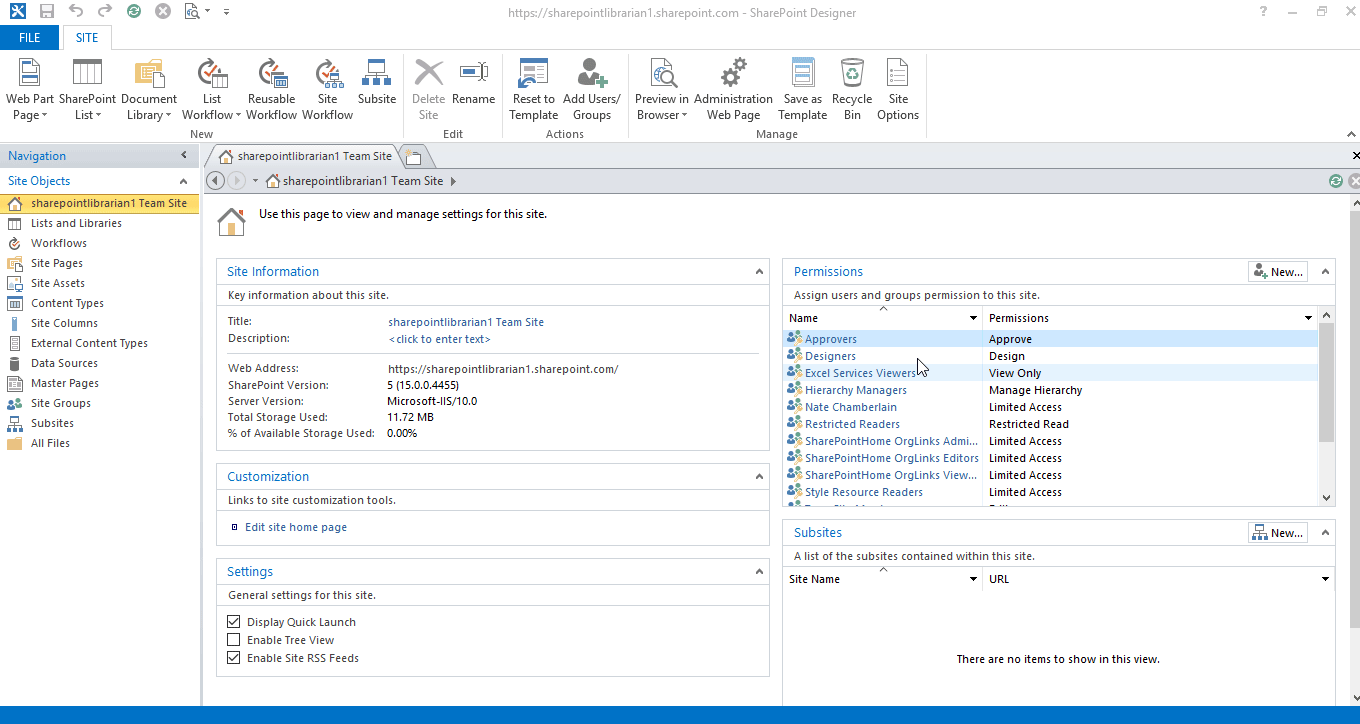Enable Tree View setting
This screenshot has width=1360, height=724.
[x=233, y=639]
